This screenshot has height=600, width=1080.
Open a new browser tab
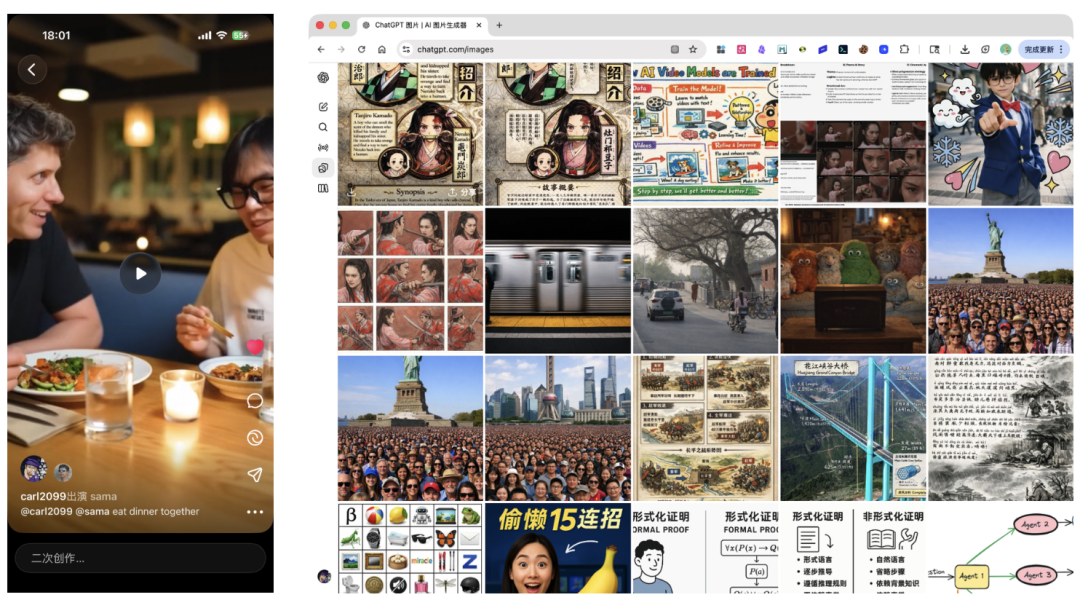[x=499, y=25]
